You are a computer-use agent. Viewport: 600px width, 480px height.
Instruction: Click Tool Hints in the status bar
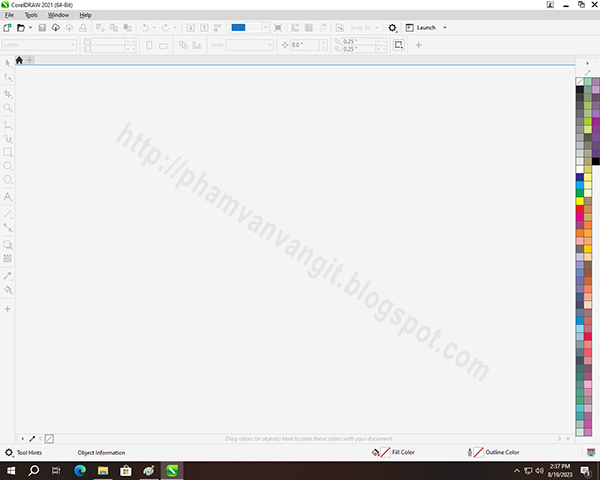point(29,452)
